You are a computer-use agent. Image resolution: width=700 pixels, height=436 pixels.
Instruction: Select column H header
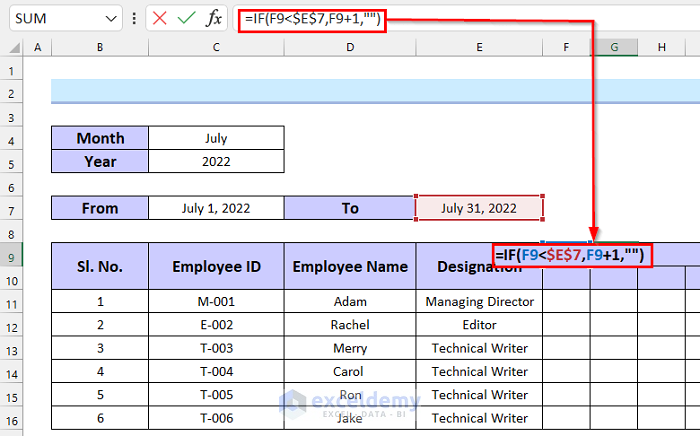662,47
